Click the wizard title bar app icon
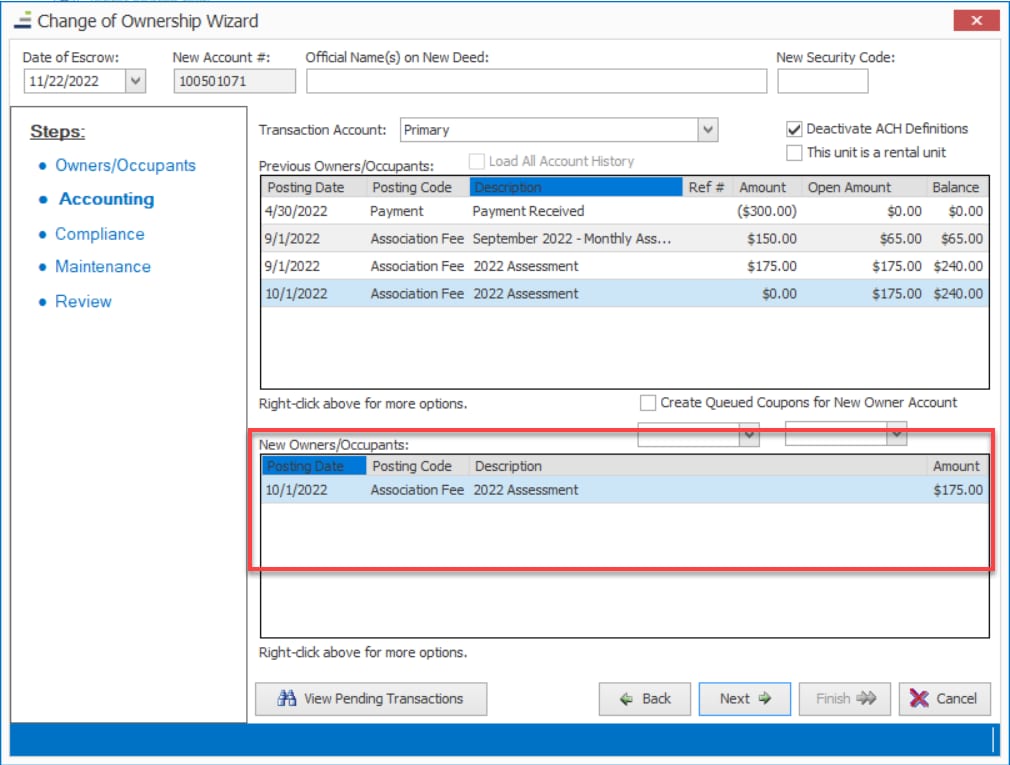Screen dimensions: 1010x765 pos(23,21)
